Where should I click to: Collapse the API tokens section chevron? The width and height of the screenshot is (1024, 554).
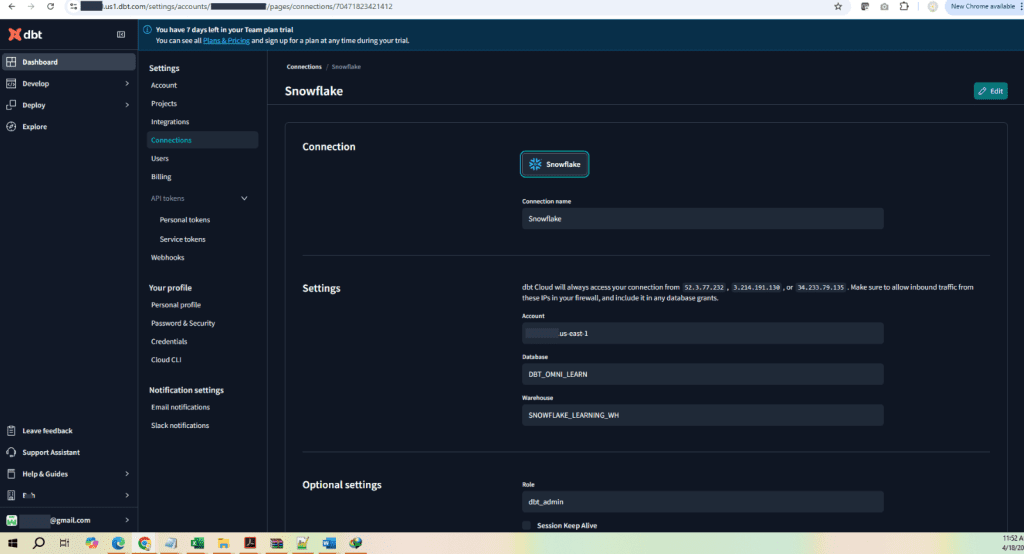pos(244,199)
